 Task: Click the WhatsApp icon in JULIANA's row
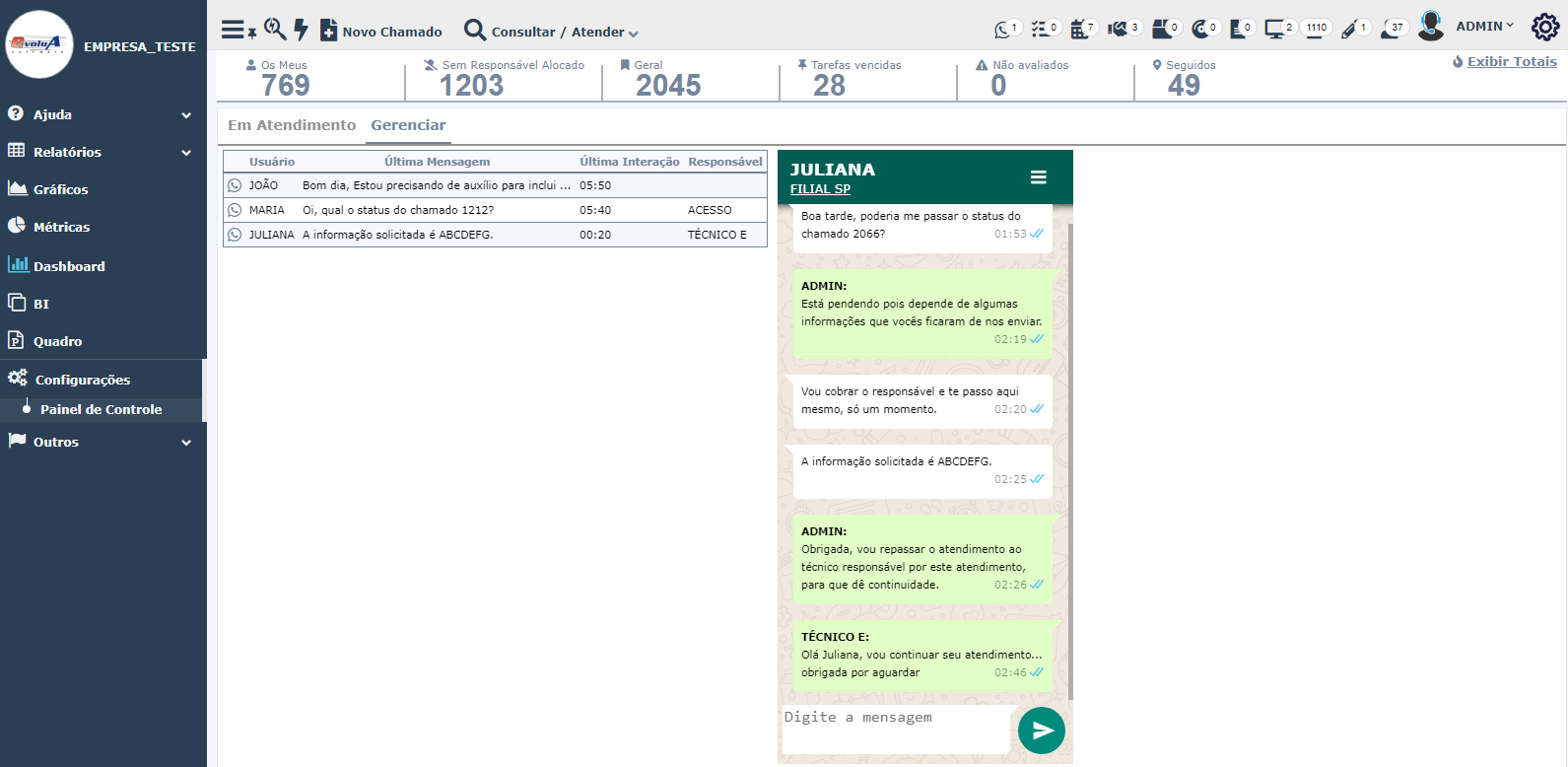tap(235, 235)
